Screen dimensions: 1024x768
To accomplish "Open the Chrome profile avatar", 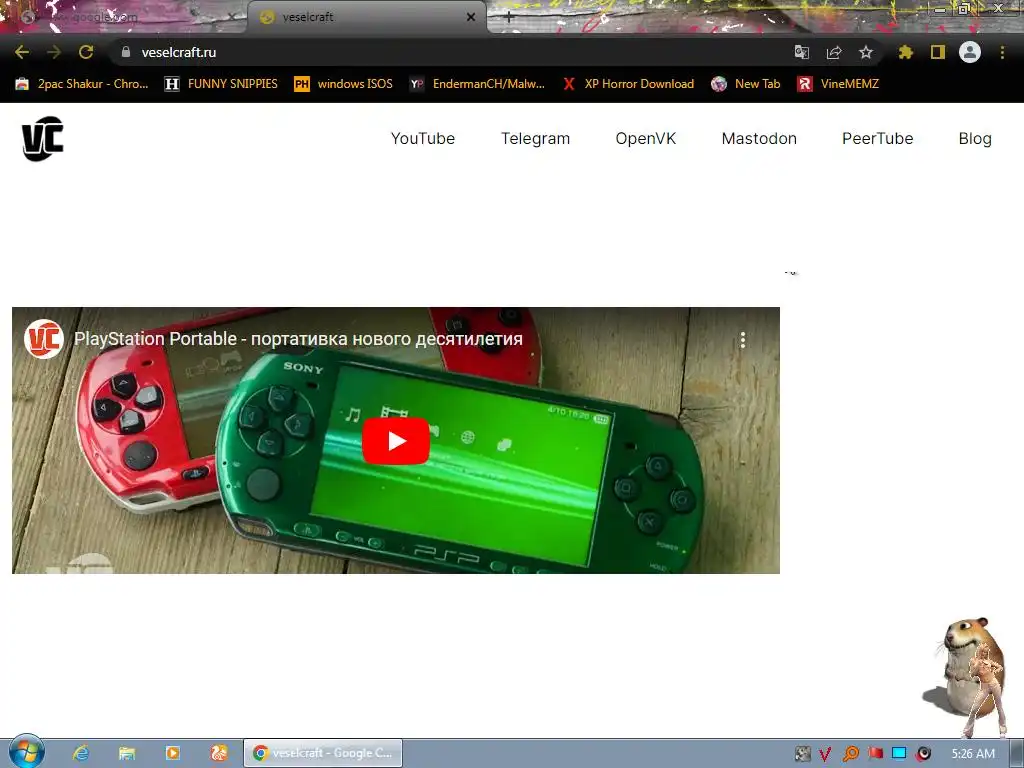I will point(970,52).
